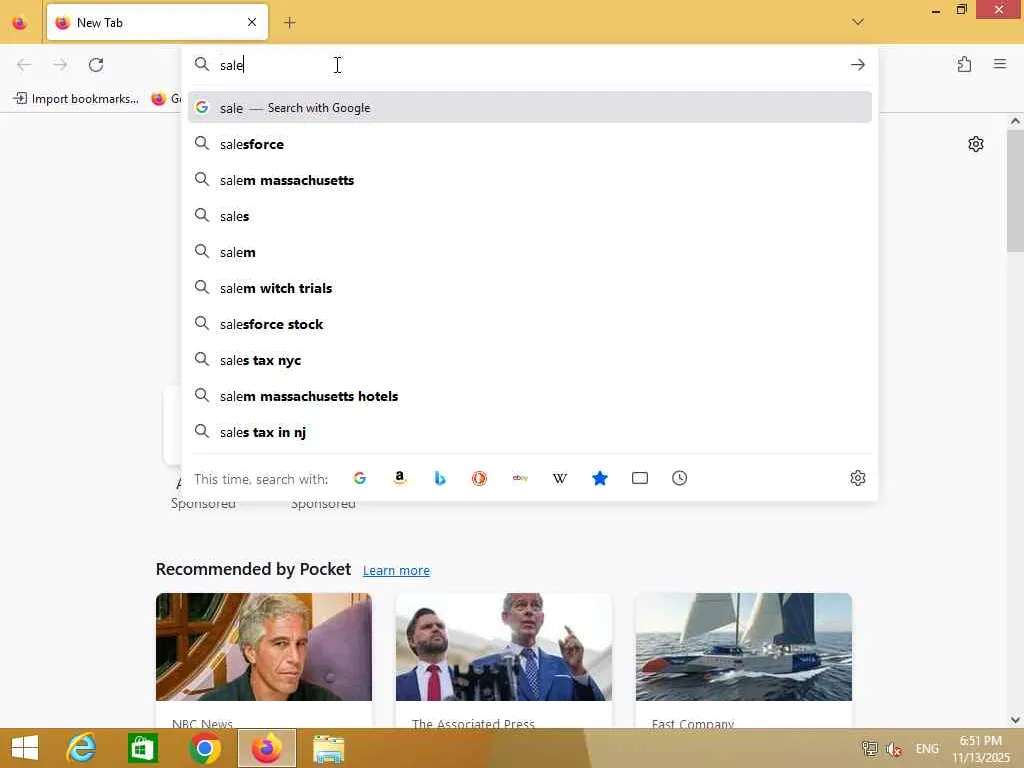Select the New Tab tab

tap(157, 22)
